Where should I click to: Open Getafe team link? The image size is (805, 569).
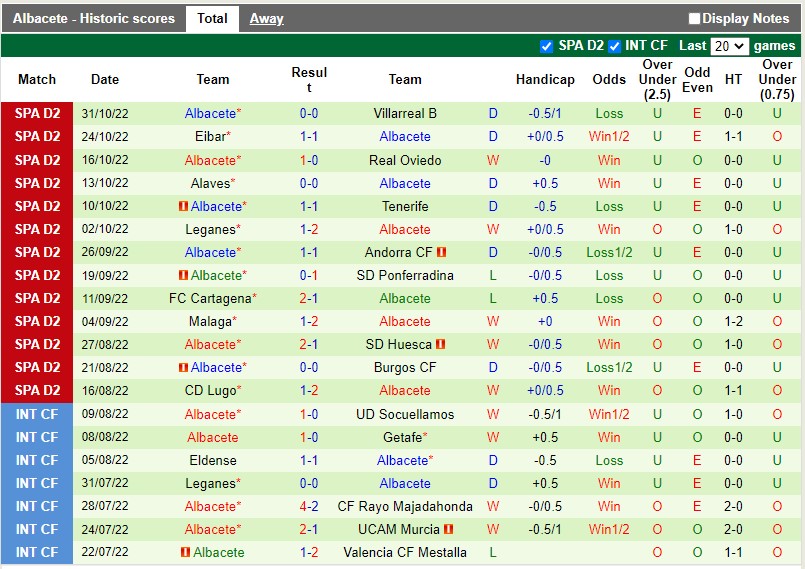click(403, 438)
